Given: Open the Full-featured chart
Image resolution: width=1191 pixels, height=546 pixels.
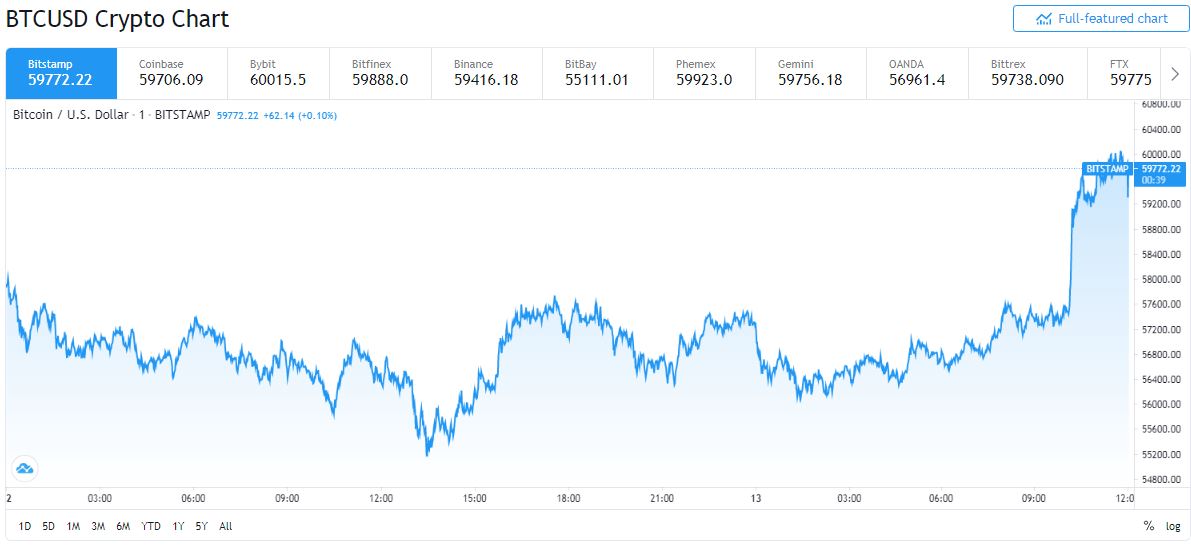Looking at the screenshot, I should tap(1101, 18).
